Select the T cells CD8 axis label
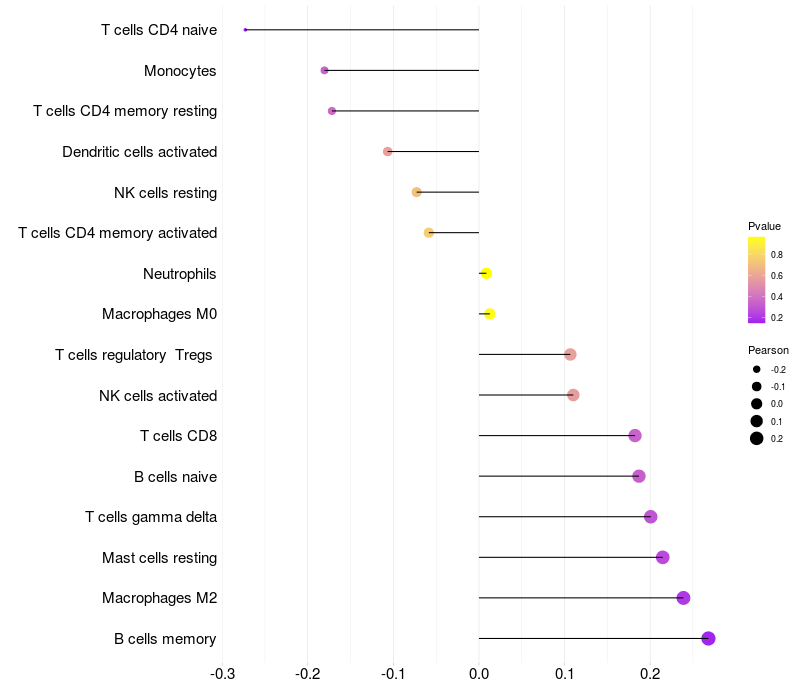This screenshot has height=700, width=800. [179, 436]
